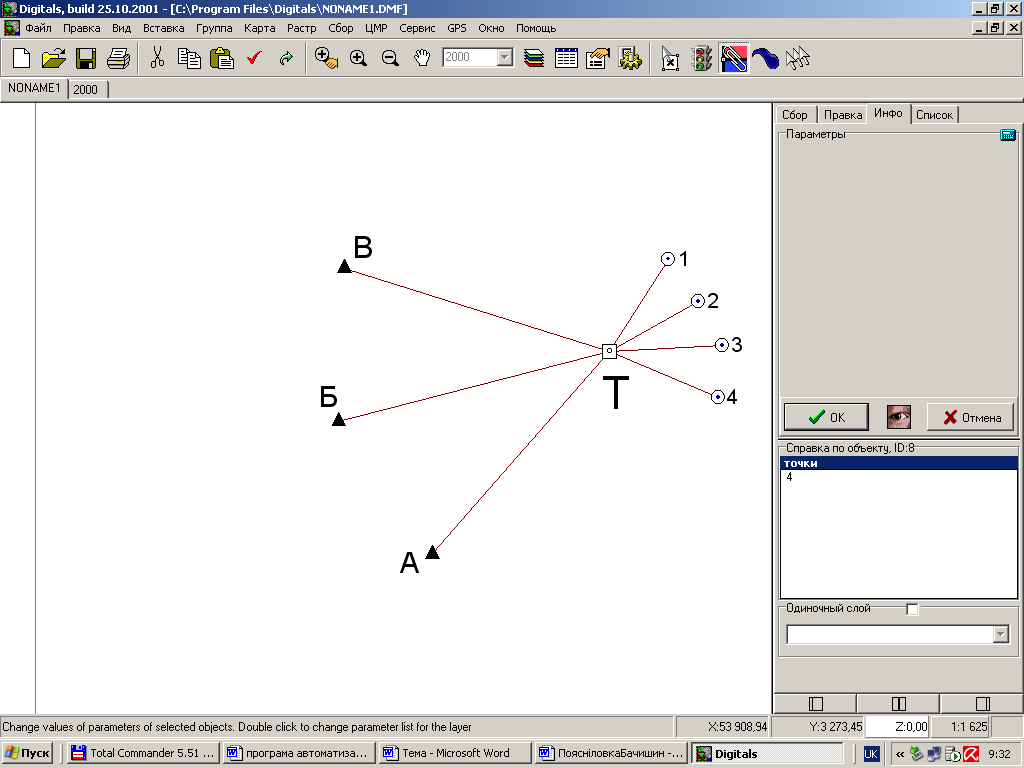Open the Сервис menu
The height and width of the screenshot is (768, 1024).
(x=417, y=28)
